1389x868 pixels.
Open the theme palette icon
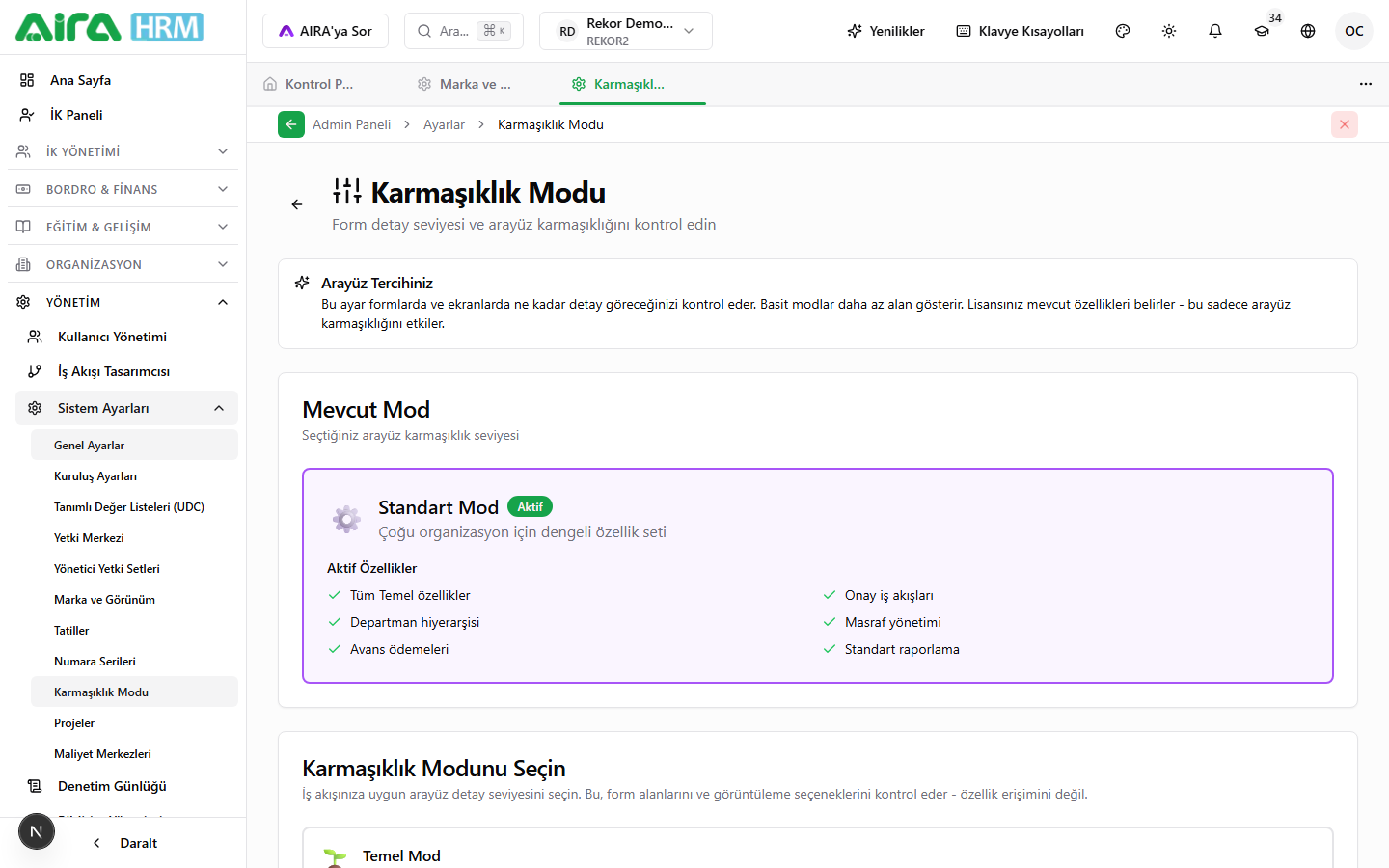[x=1123, y=31]
